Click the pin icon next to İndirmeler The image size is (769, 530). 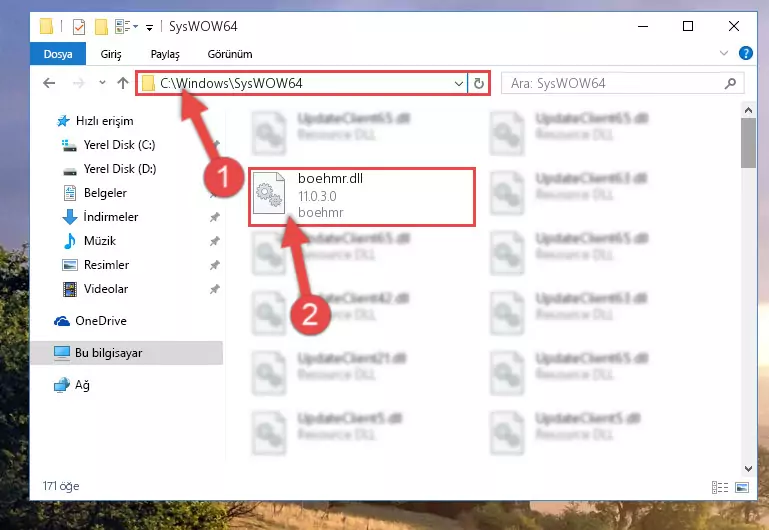click(214, 217)
